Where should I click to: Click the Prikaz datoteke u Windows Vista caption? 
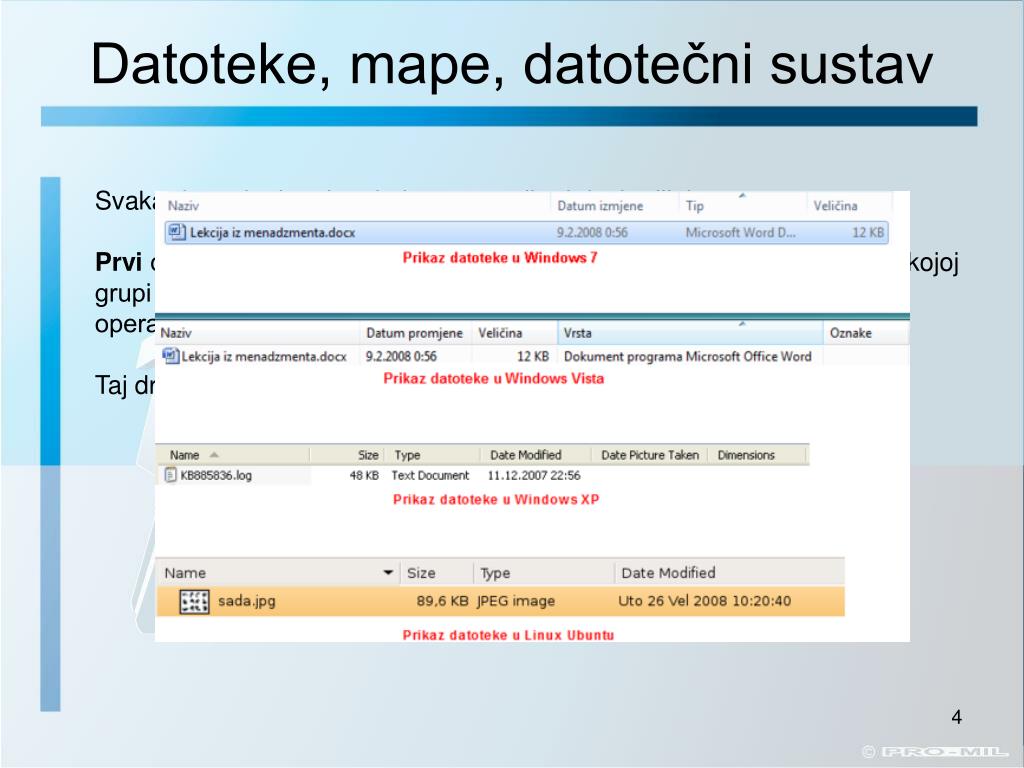tap(493, 379)
